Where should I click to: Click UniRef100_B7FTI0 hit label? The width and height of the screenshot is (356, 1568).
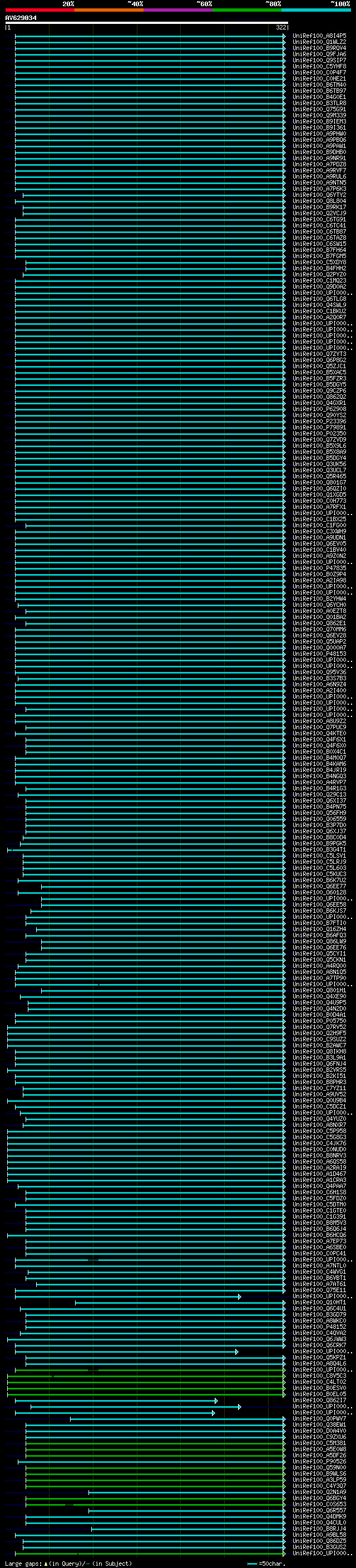319,923
